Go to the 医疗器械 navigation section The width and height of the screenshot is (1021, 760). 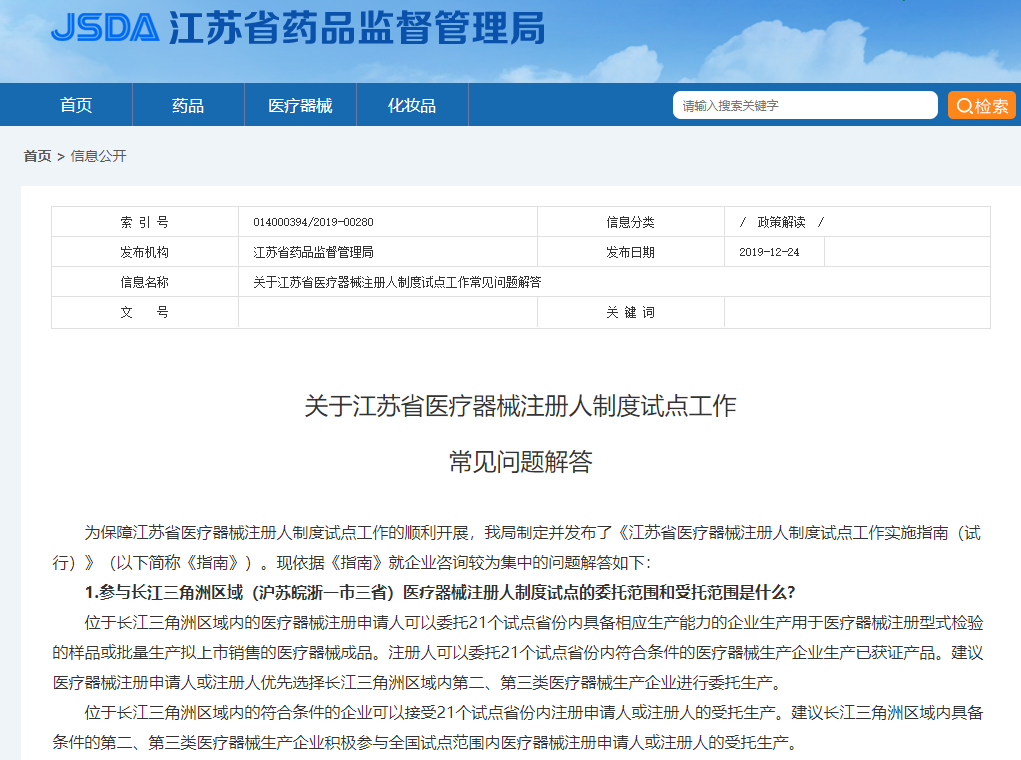click(x=300, y=106)
